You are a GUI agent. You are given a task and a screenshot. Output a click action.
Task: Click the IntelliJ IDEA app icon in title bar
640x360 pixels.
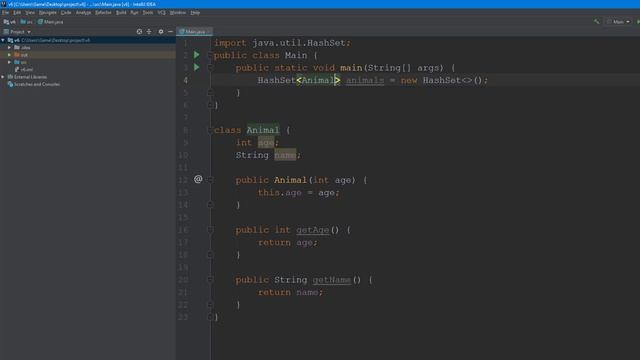pos(4,4)
